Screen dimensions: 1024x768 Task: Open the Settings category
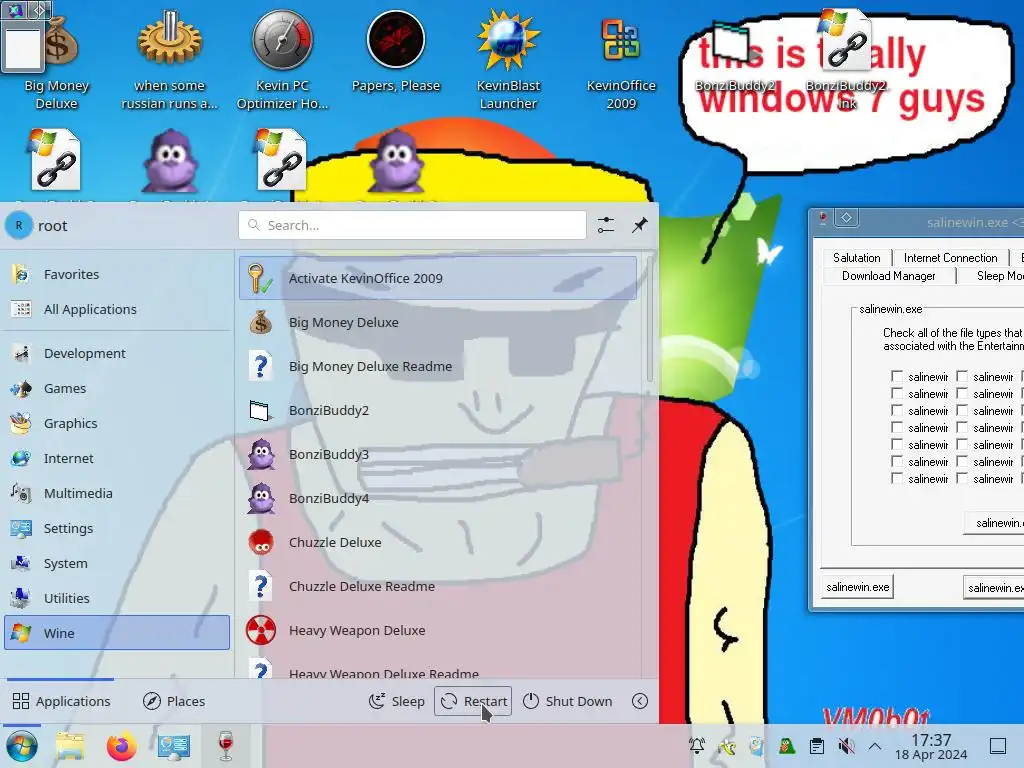coord(117,528)
